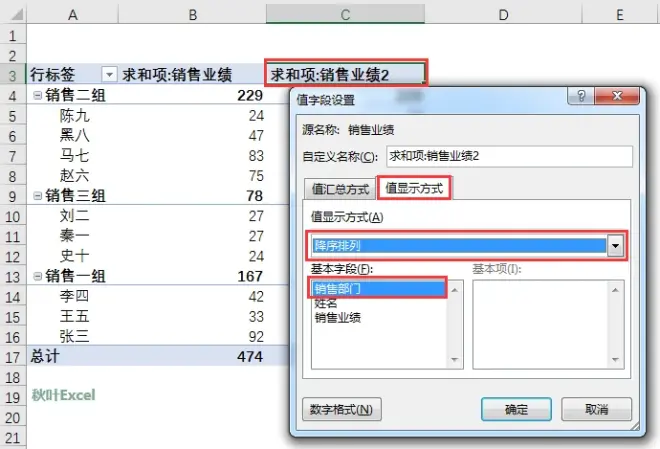
Task: Click the 张三 cell
Action: click(x=74, y=336)
